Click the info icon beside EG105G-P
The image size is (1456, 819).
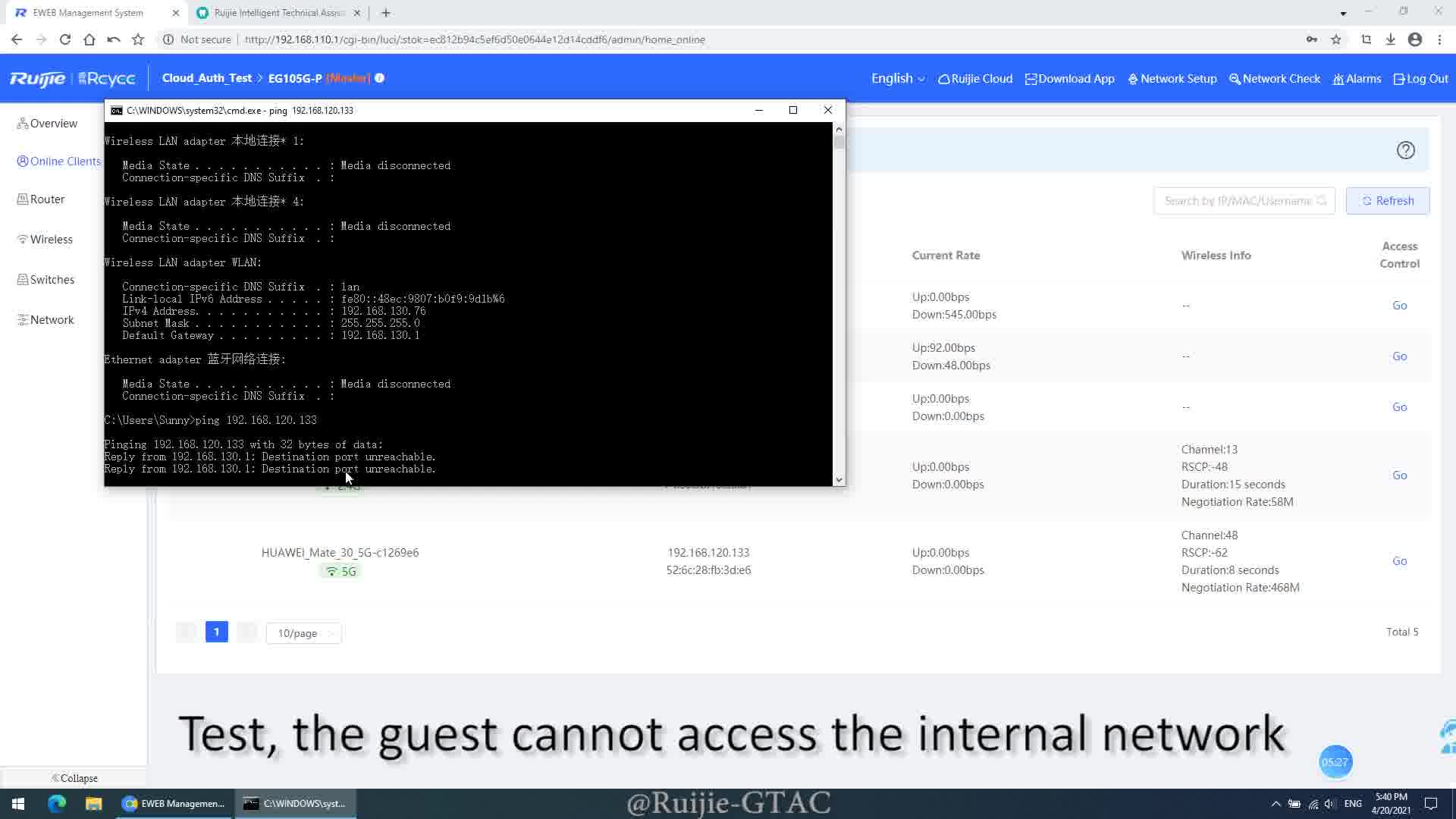pos(380,78)
